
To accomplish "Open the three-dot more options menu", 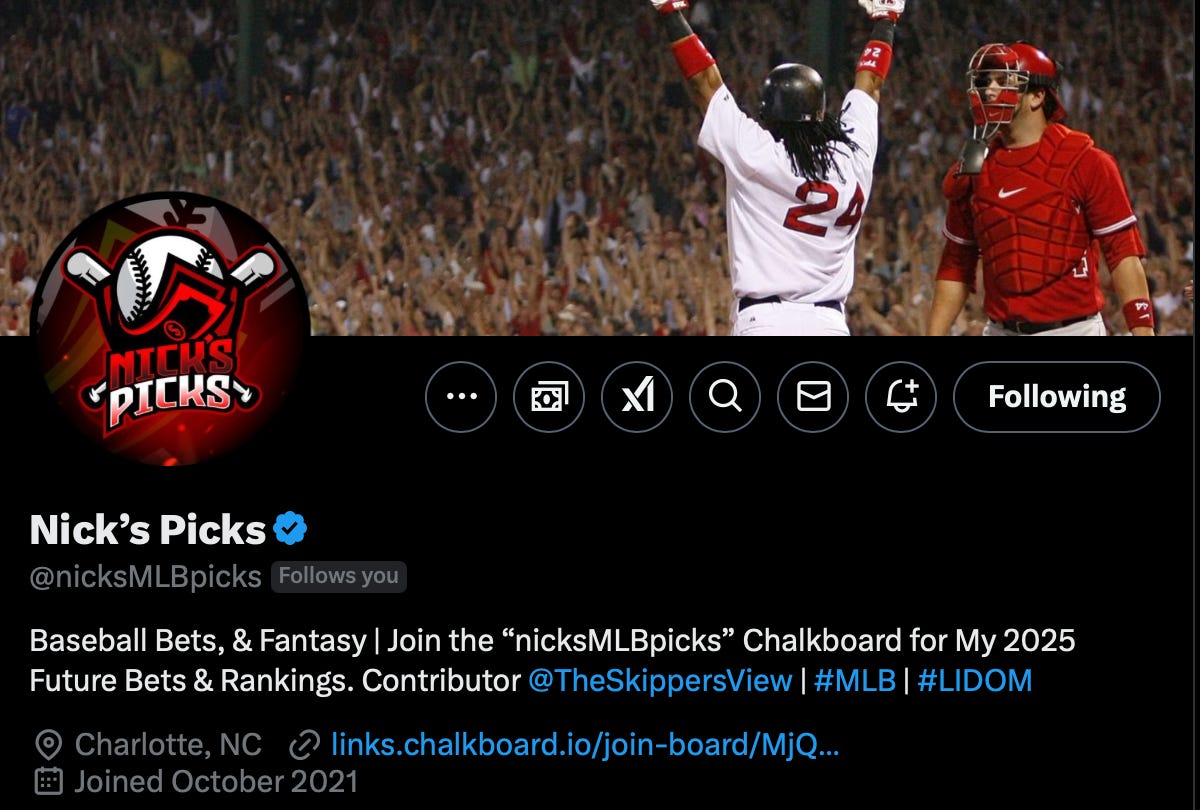I will [461, 397].
